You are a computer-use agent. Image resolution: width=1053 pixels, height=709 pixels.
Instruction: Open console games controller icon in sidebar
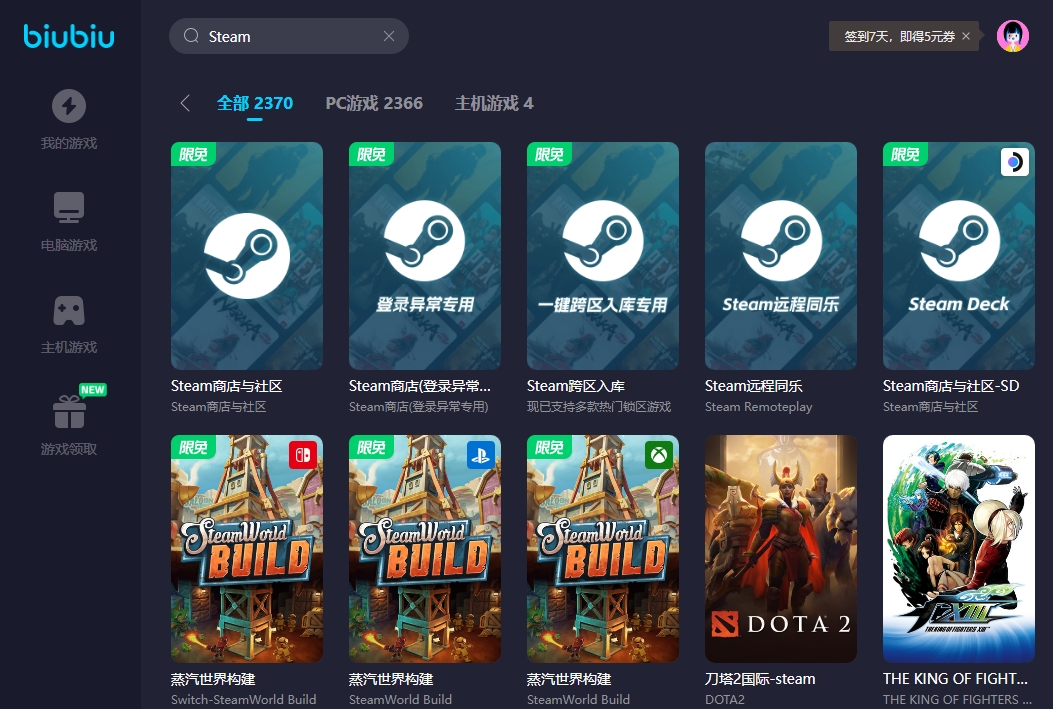[69, 310]
